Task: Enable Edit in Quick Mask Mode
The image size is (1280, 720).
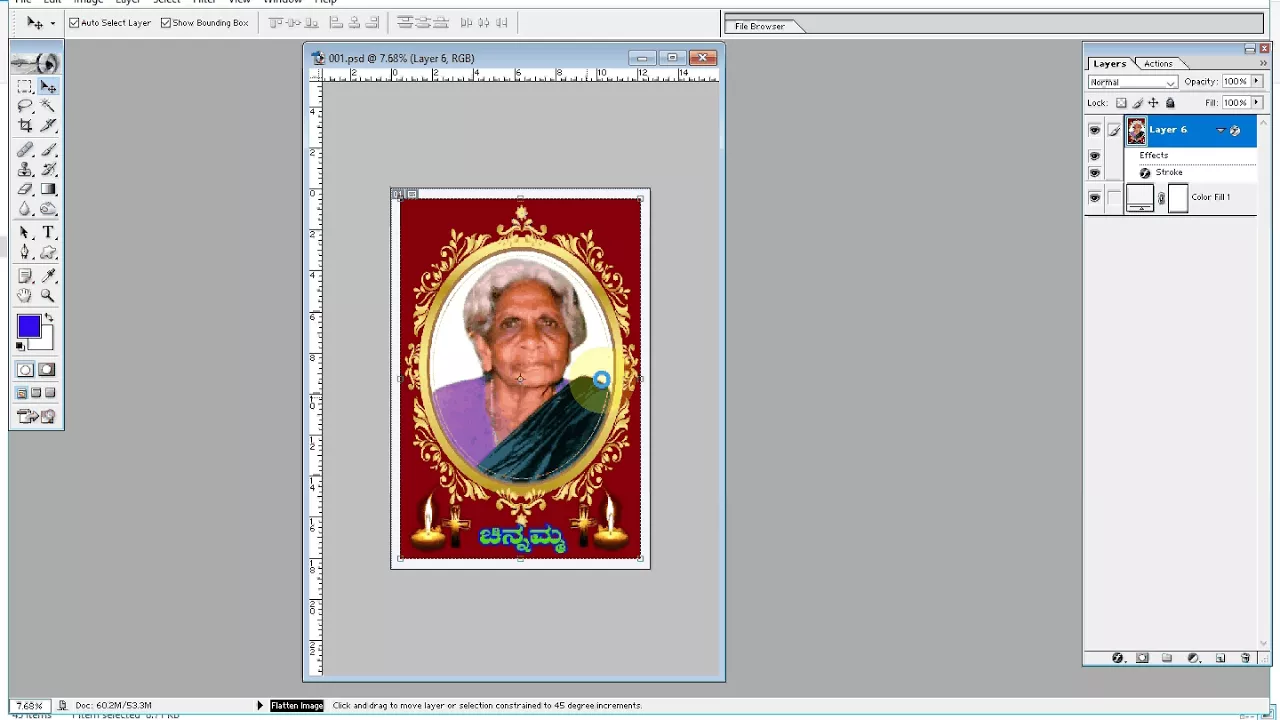Action: 47,370
